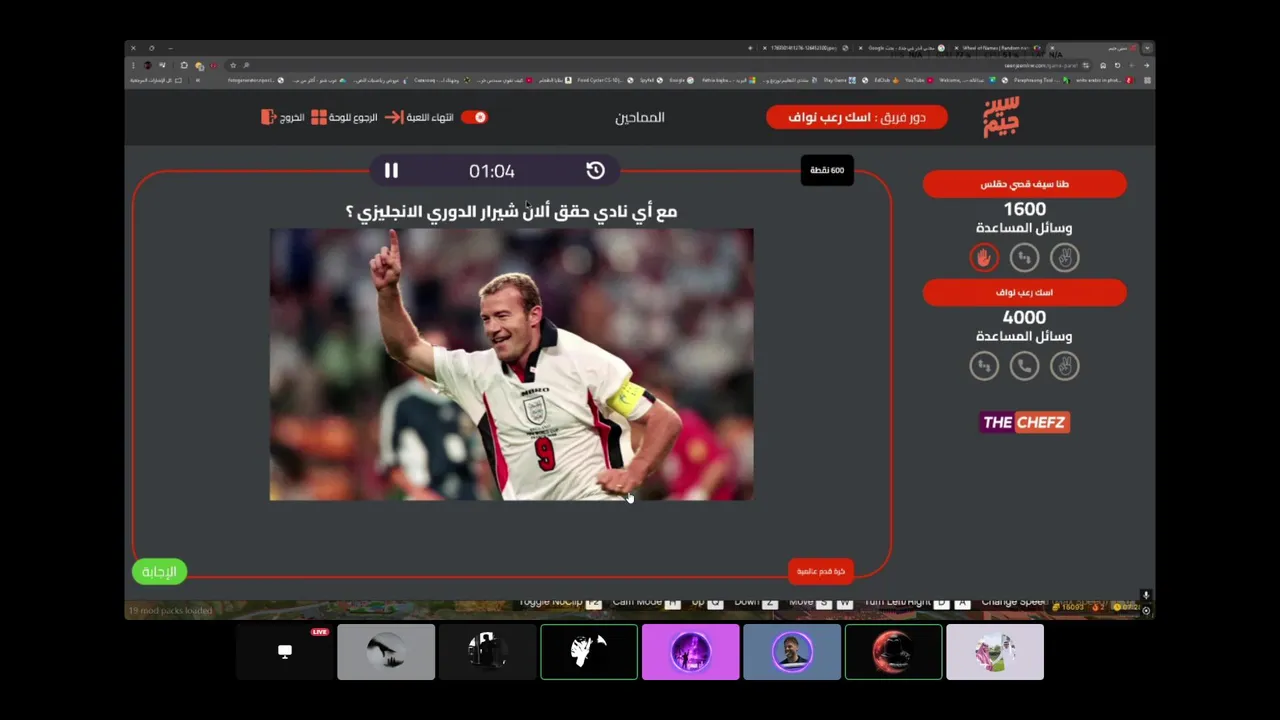Select team name اسك رعب نواف in the side panel
The height and width of the screenshot is (720, 1280).
(x=1024, y=292)
